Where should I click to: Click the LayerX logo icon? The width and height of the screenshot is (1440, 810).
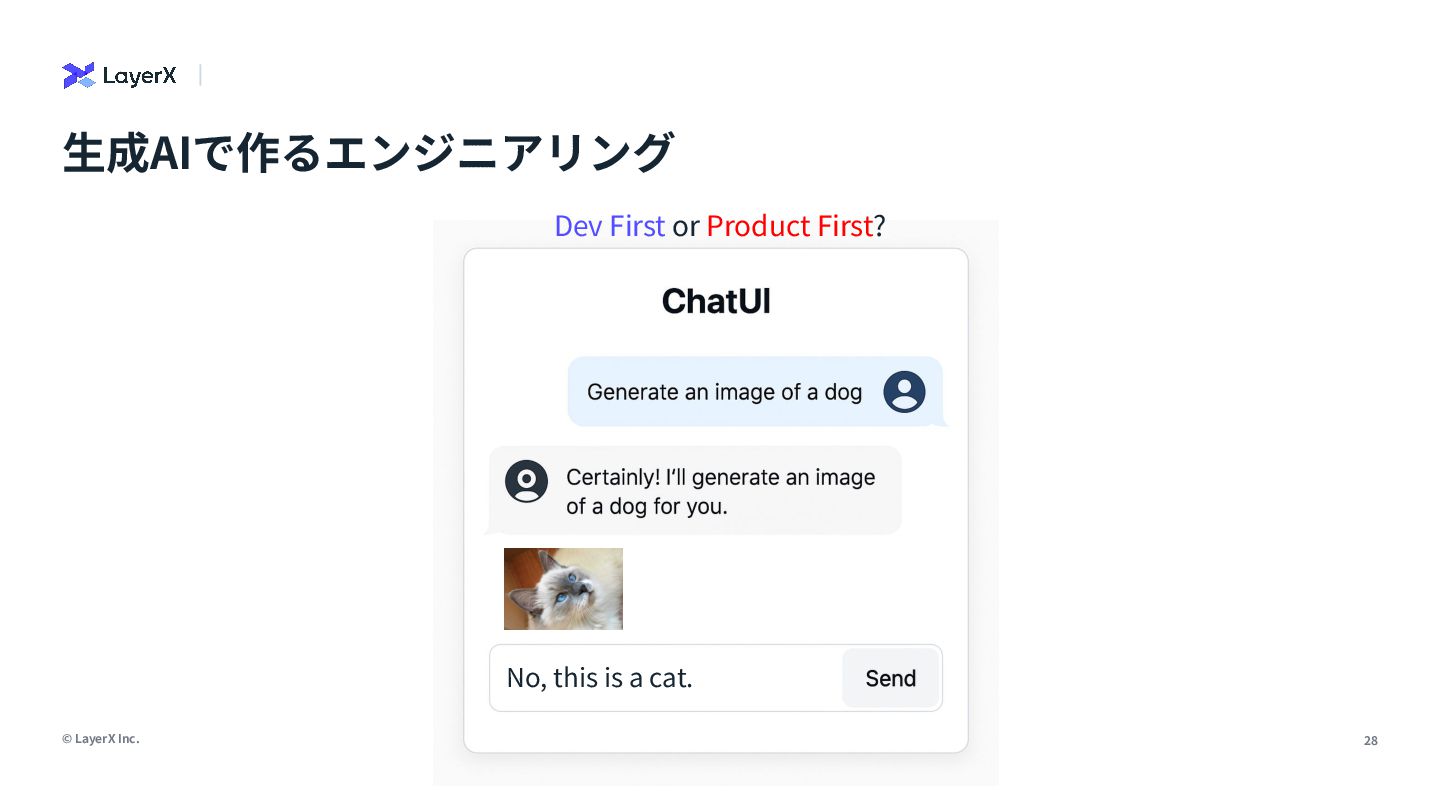tap(78, 75)
